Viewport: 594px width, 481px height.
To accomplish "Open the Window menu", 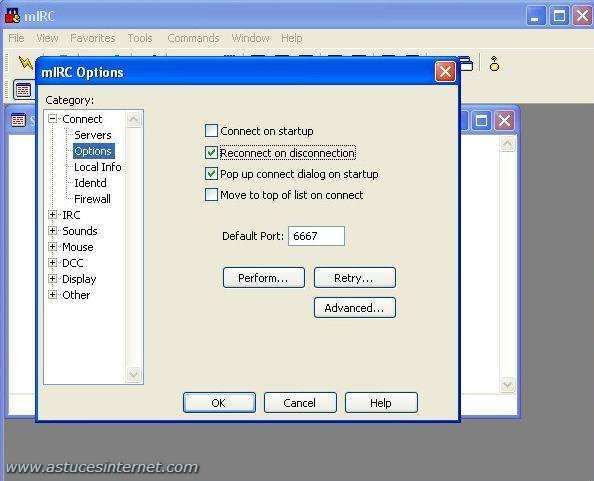I will pos(250,38).
